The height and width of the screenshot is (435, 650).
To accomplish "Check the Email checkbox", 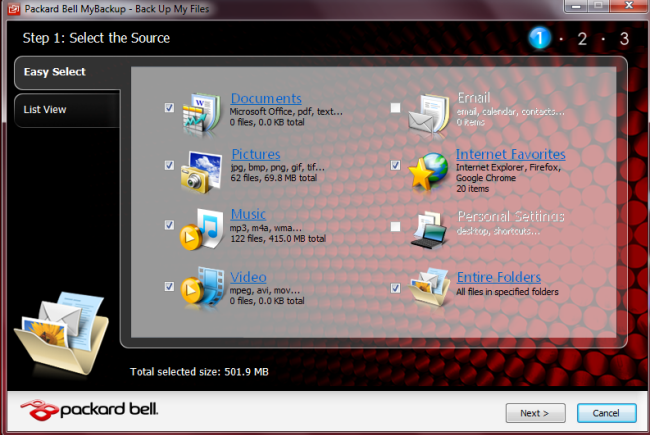I will [x=395, y=108].
